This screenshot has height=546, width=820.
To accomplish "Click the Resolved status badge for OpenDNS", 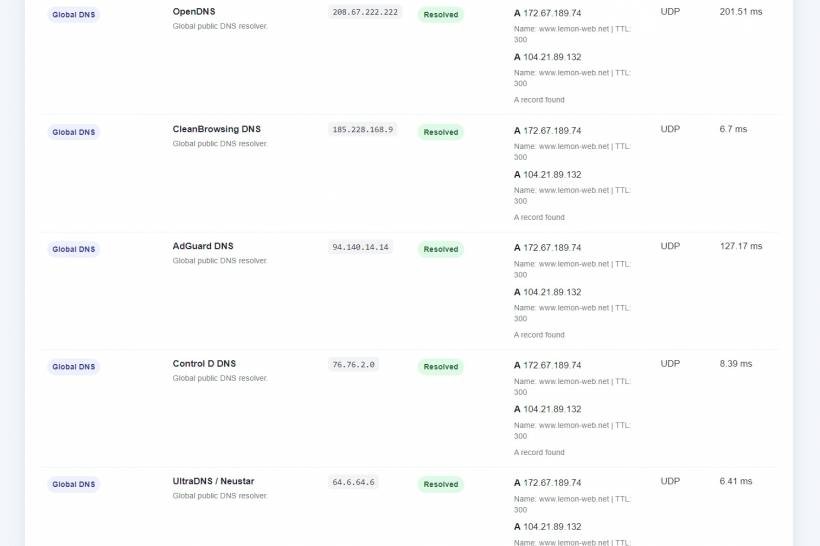I will (x=441, y=15).
